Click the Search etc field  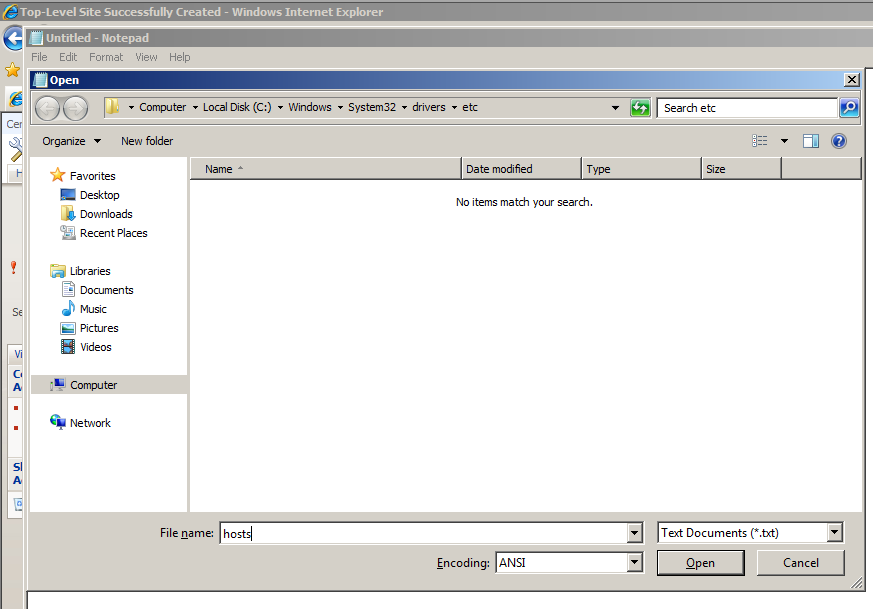tap(748, 108)
